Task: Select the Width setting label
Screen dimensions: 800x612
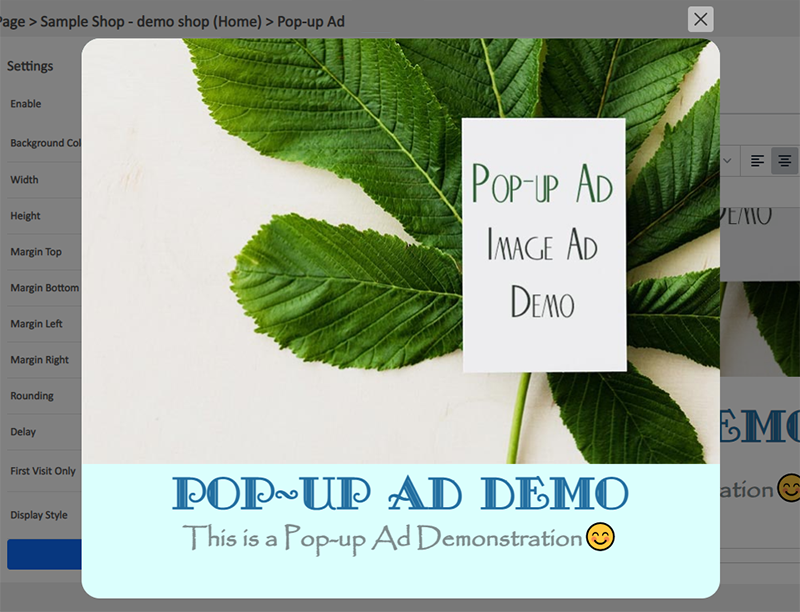Action: tap(24, 180)
